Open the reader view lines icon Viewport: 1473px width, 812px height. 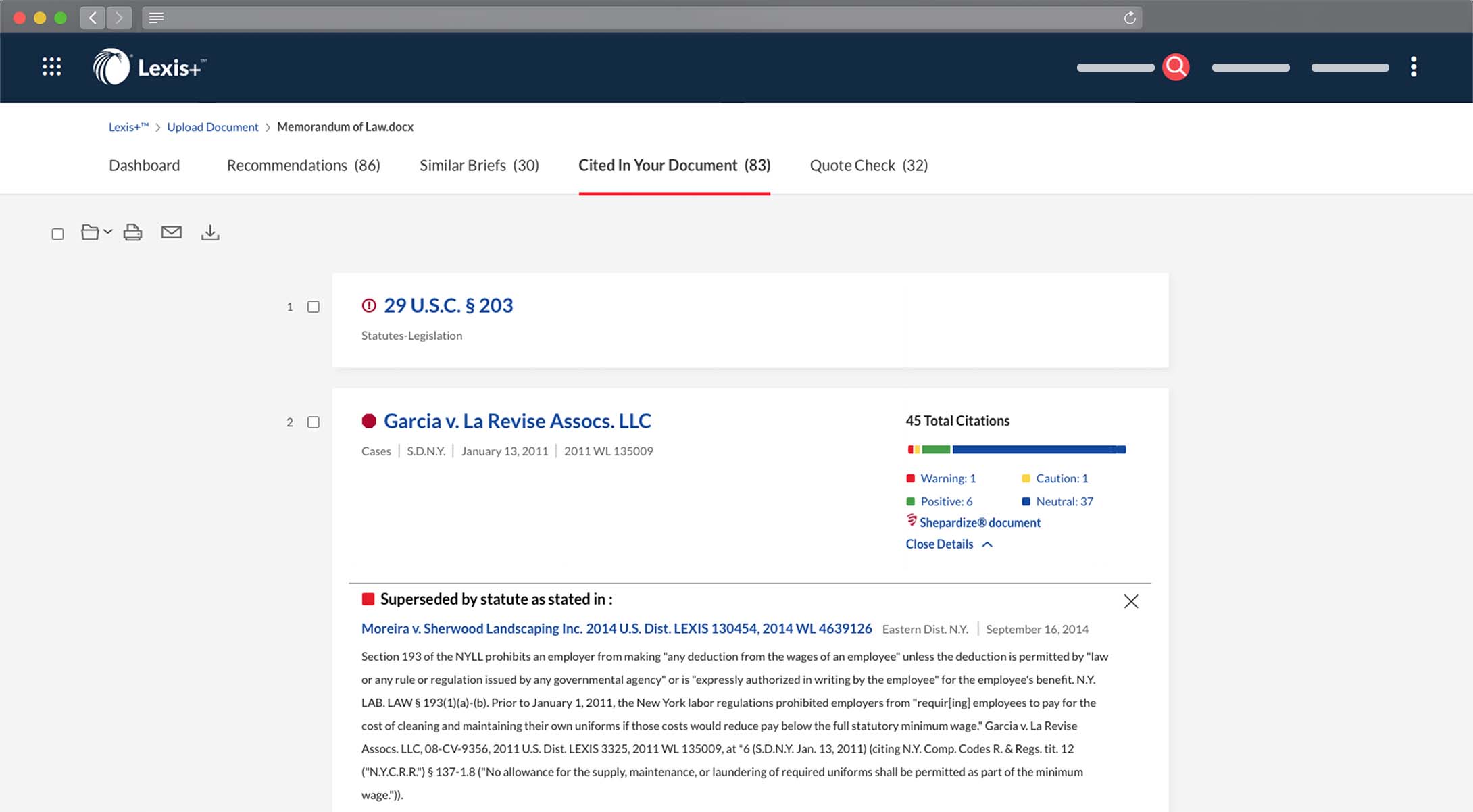click(156, 18)
